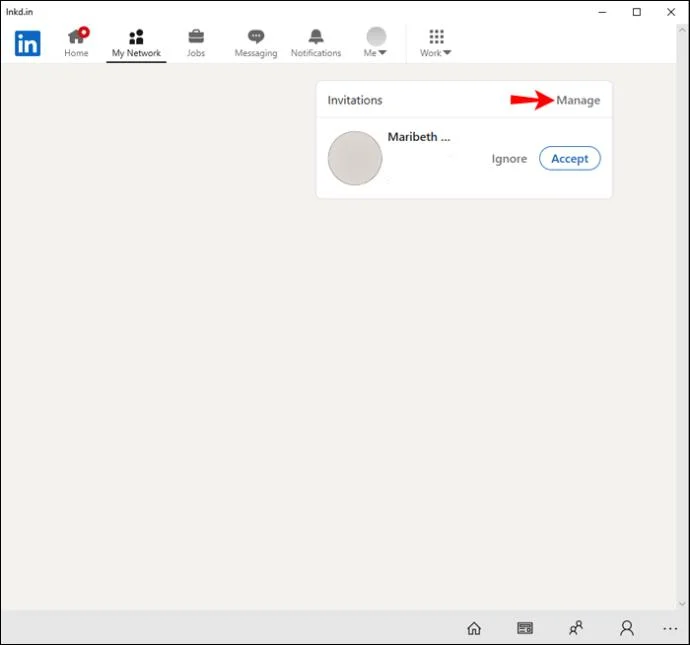
Task: Open the Jobs briefcase tab
Action: (x=196, y=43)
